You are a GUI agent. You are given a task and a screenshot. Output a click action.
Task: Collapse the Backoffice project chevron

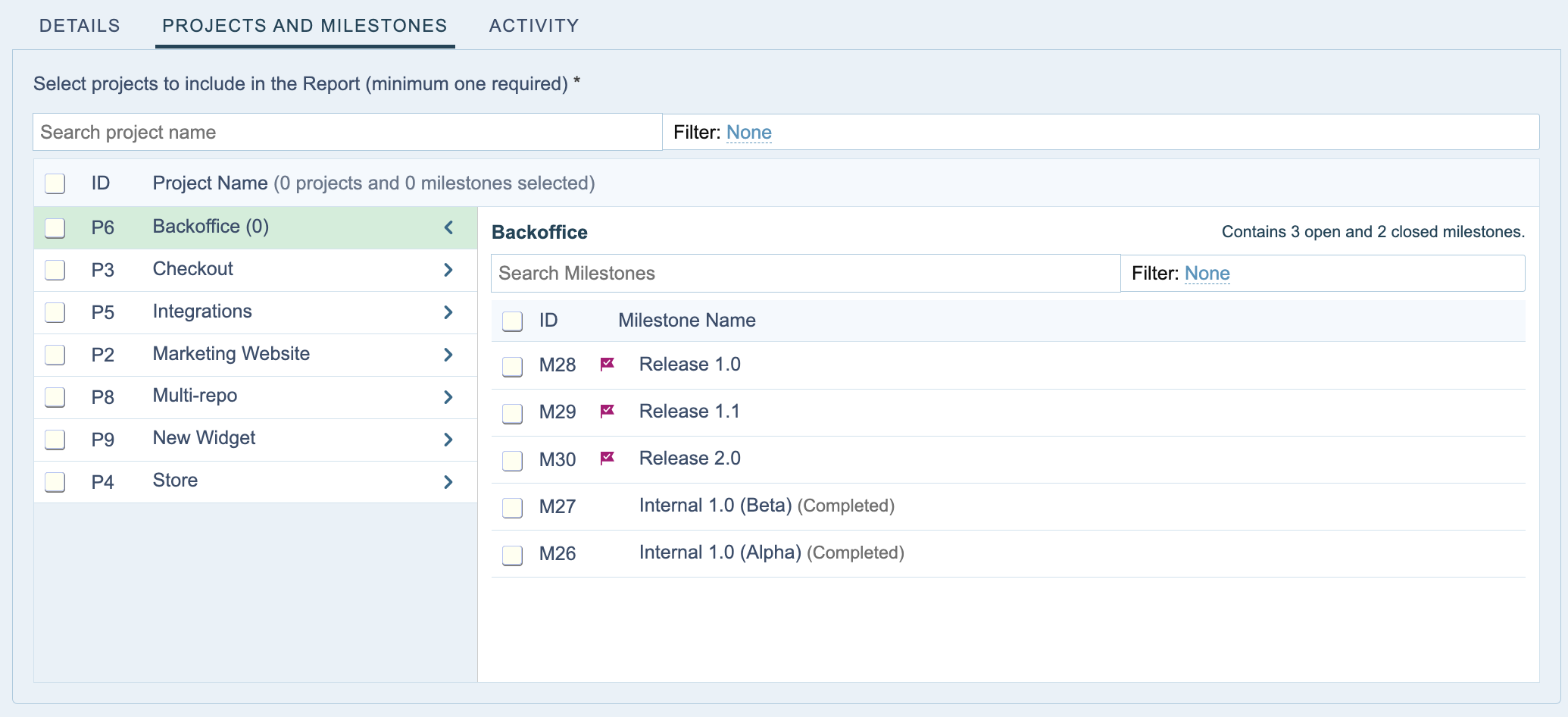[x=448, y=227]
